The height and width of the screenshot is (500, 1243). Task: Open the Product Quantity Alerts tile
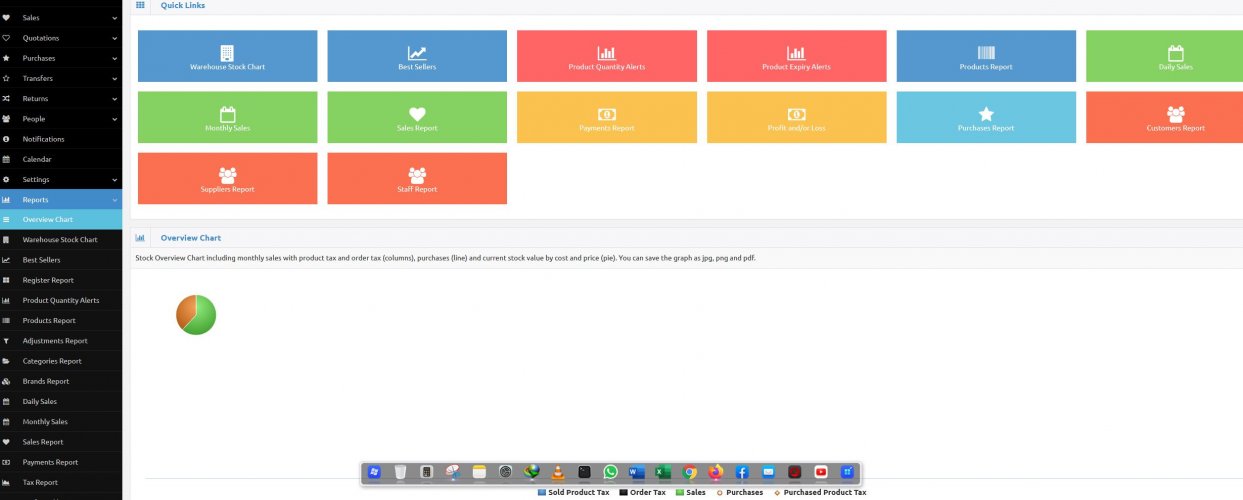point(606,56)
